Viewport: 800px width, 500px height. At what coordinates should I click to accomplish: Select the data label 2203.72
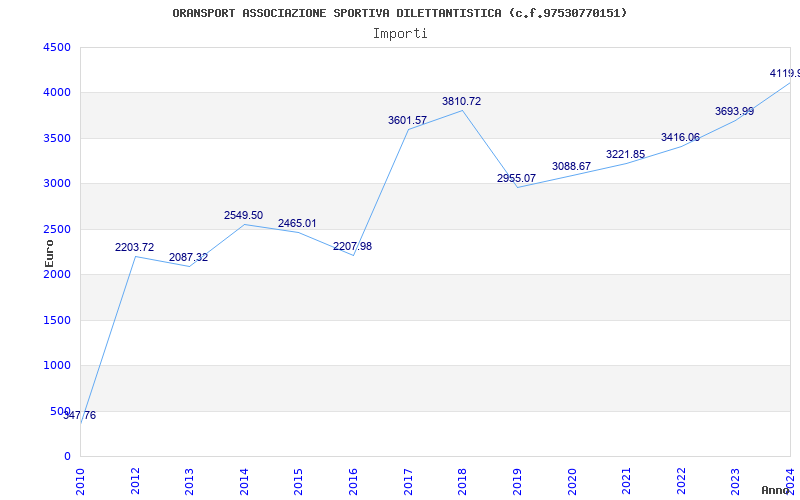134,247
